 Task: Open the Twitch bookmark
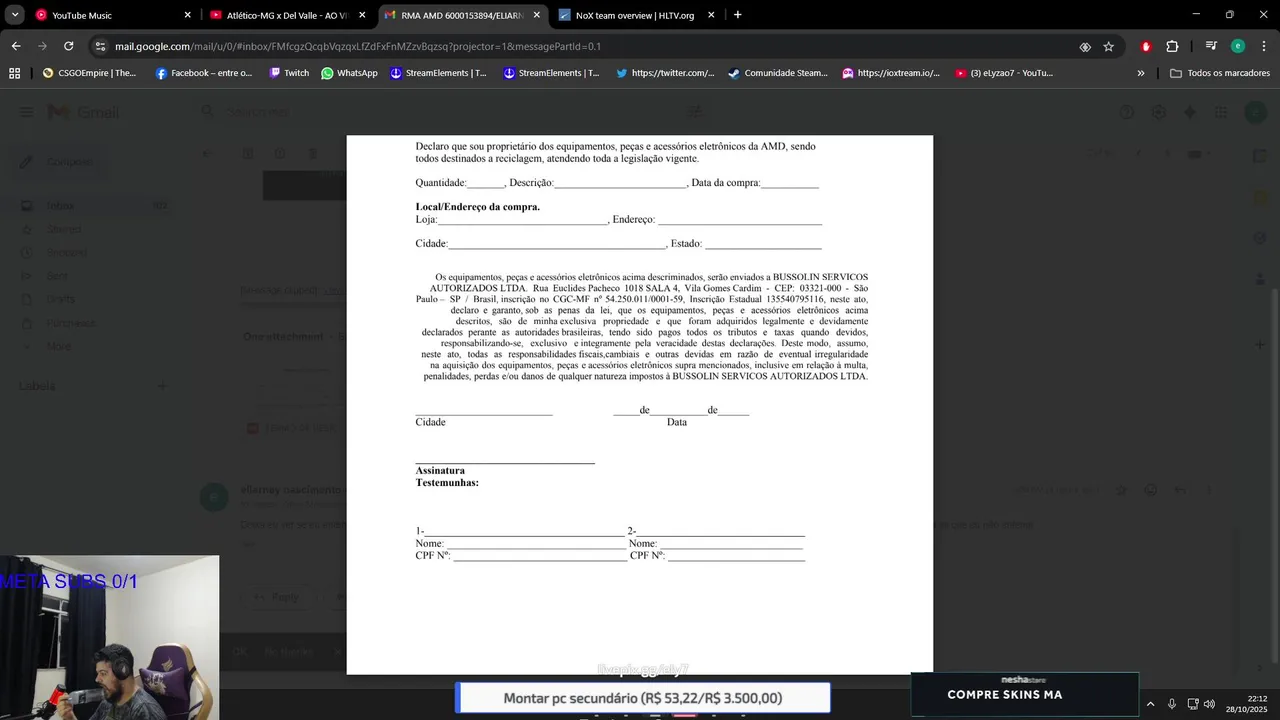289,73
